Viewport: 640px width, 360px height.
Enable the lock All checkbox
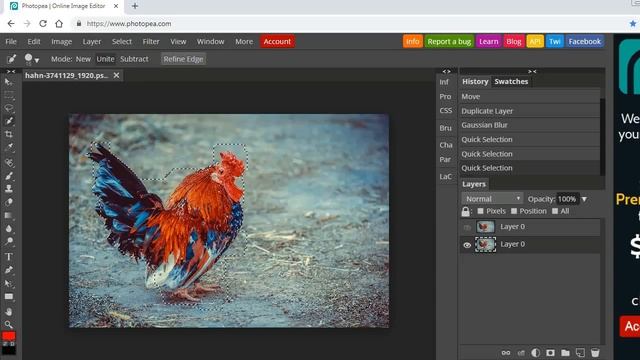pos(555,211)
